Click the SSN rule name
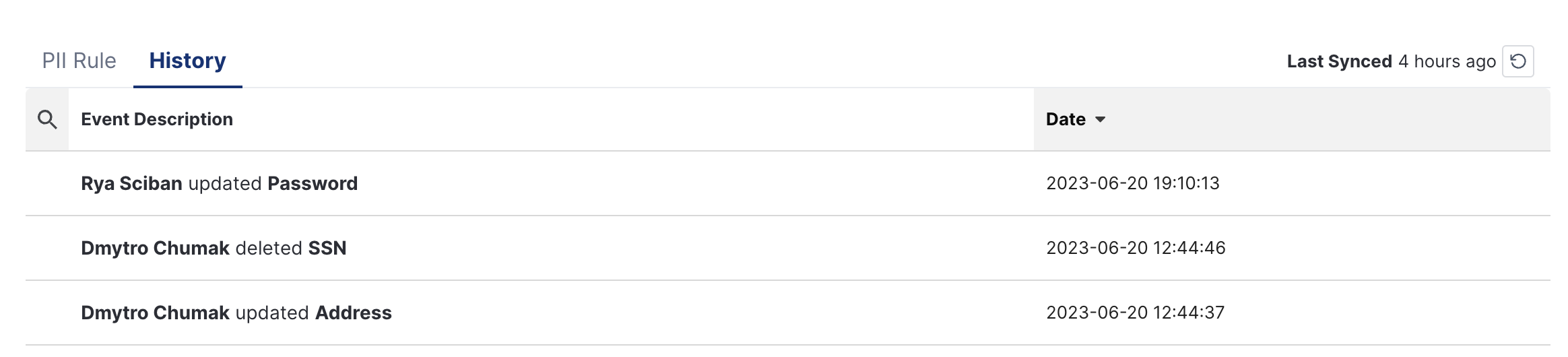The image size is (1568, 357). coord(327,248)
